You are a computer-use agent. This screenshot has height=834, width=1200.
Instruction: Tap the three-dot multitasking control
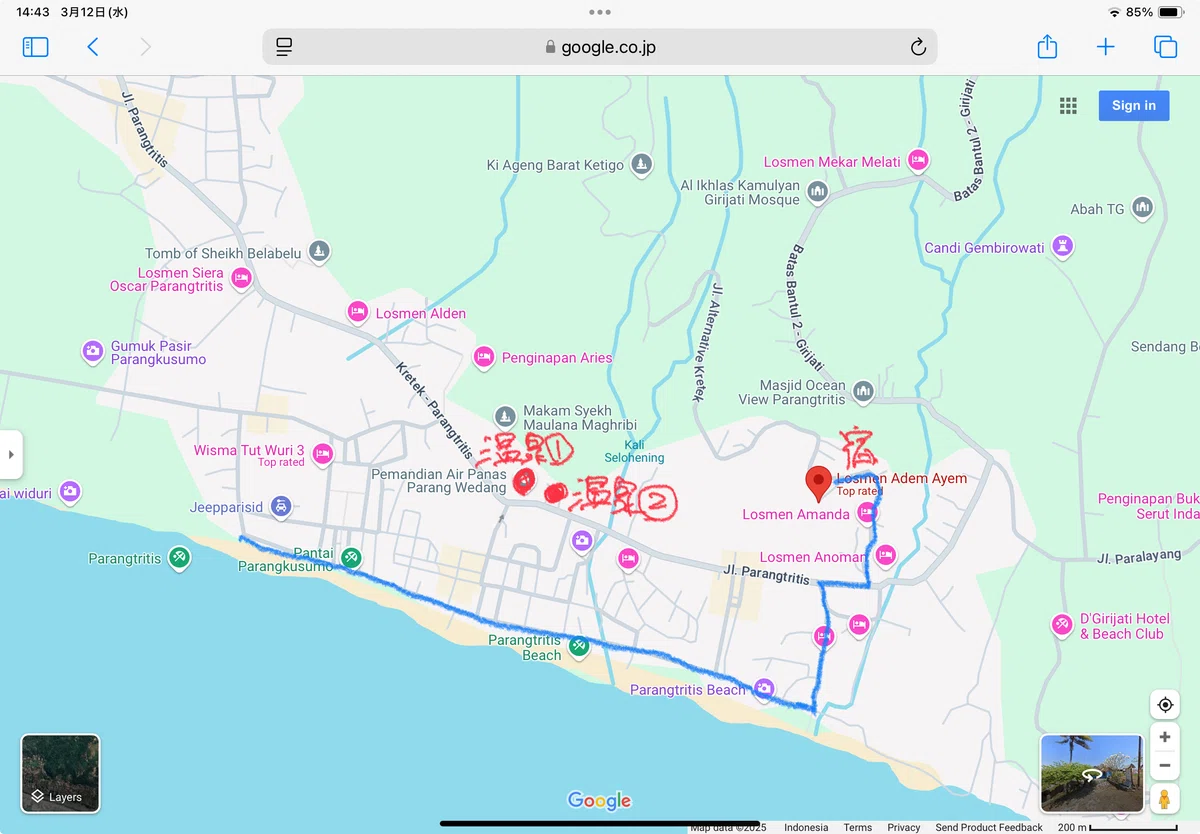[600, 12]
